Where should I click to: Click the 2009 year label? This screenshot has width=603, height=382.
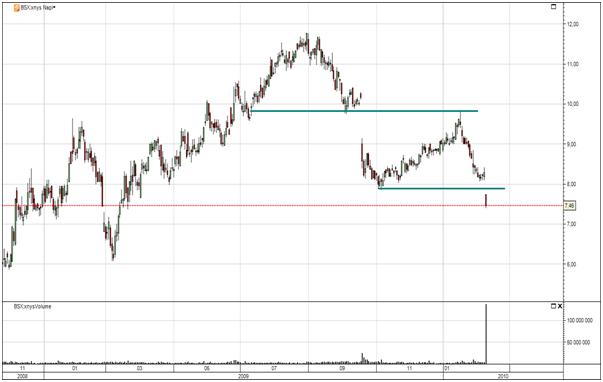243,376
